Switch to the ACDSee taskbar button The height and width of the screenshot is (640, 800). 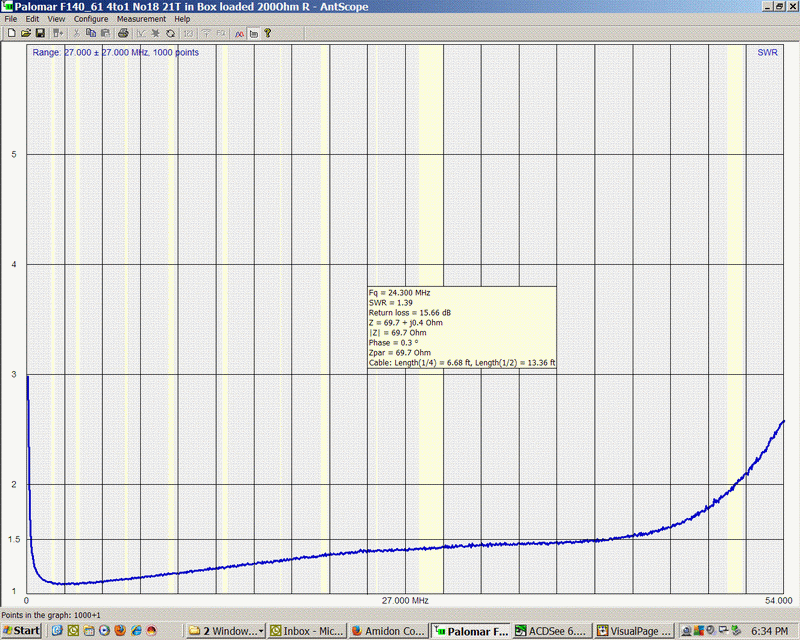[552, 631]
